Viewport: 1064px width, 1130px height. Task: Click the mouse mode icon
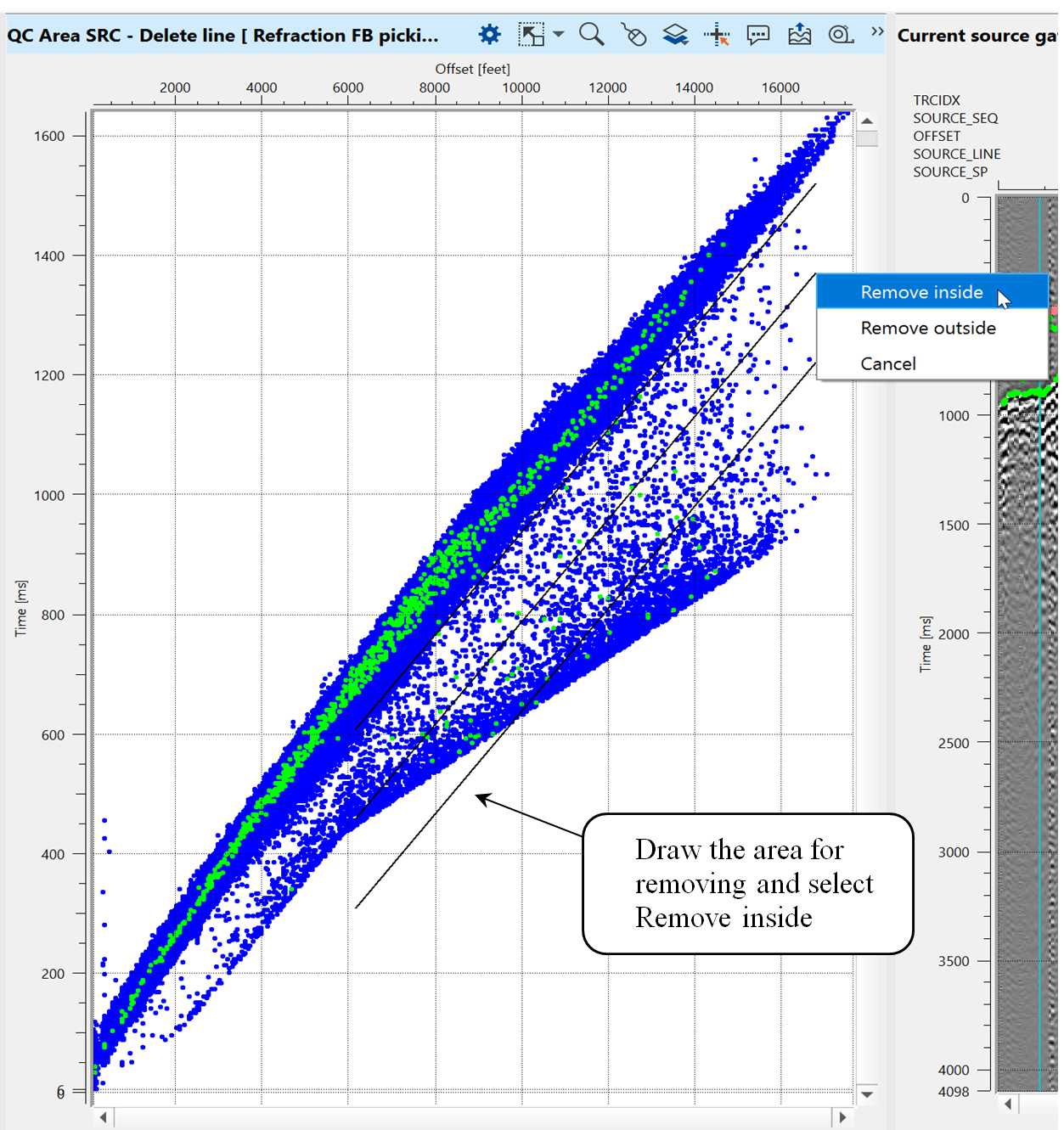click(633, 35)
